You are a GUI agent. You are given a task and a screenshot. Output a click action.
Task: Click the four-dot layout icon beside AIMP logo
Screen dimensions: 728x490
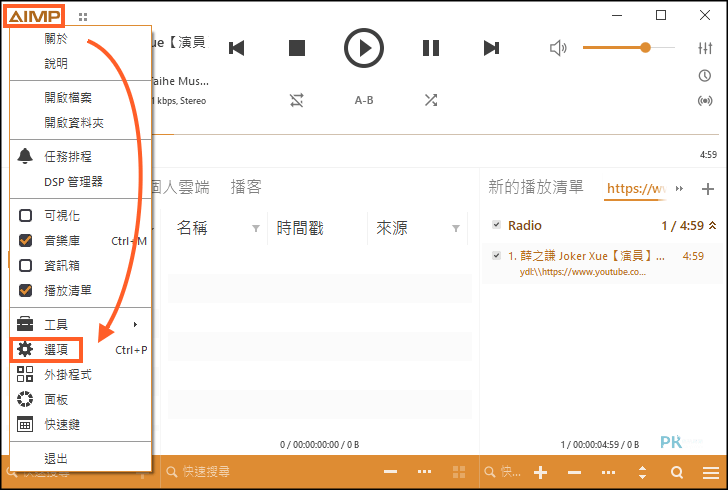click(x=83, y=17)
